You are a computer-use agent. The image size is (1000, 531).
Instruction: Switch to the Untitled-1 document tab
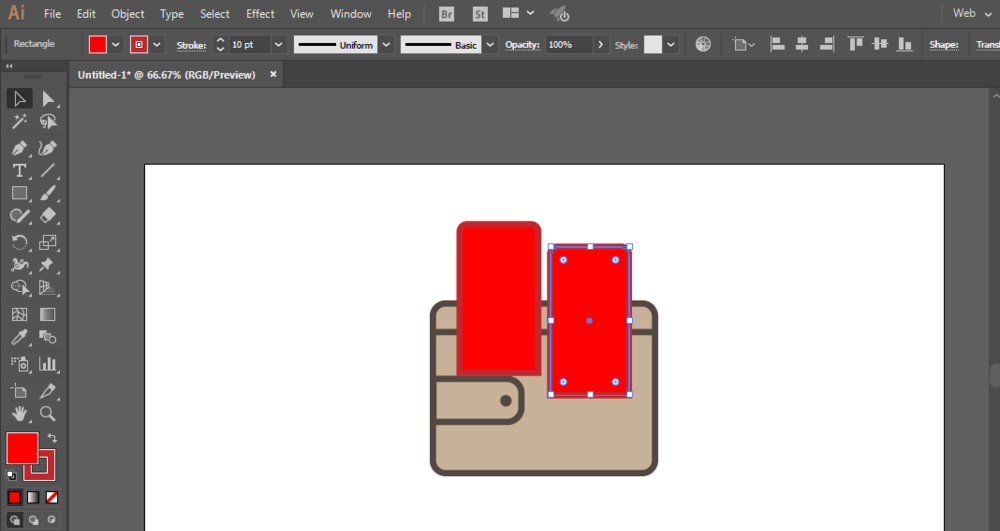(x=166, y=75)
